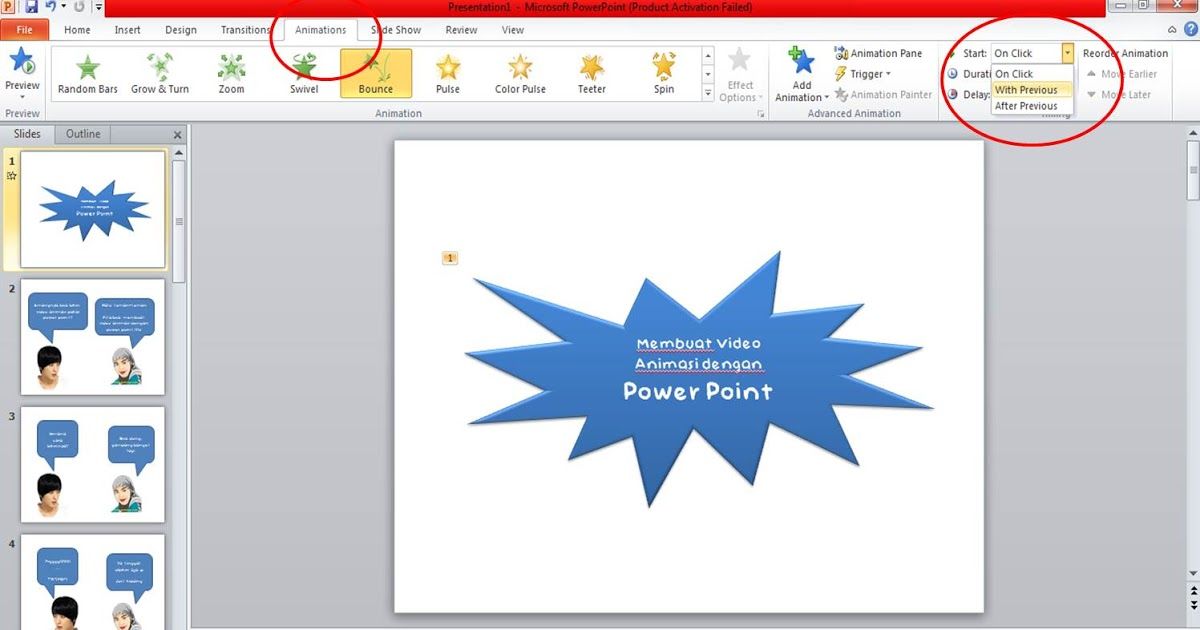This screenshot has width=1200, height=630.
Task: Select the Zoom animation effect
Action: (x=232, y=73)
